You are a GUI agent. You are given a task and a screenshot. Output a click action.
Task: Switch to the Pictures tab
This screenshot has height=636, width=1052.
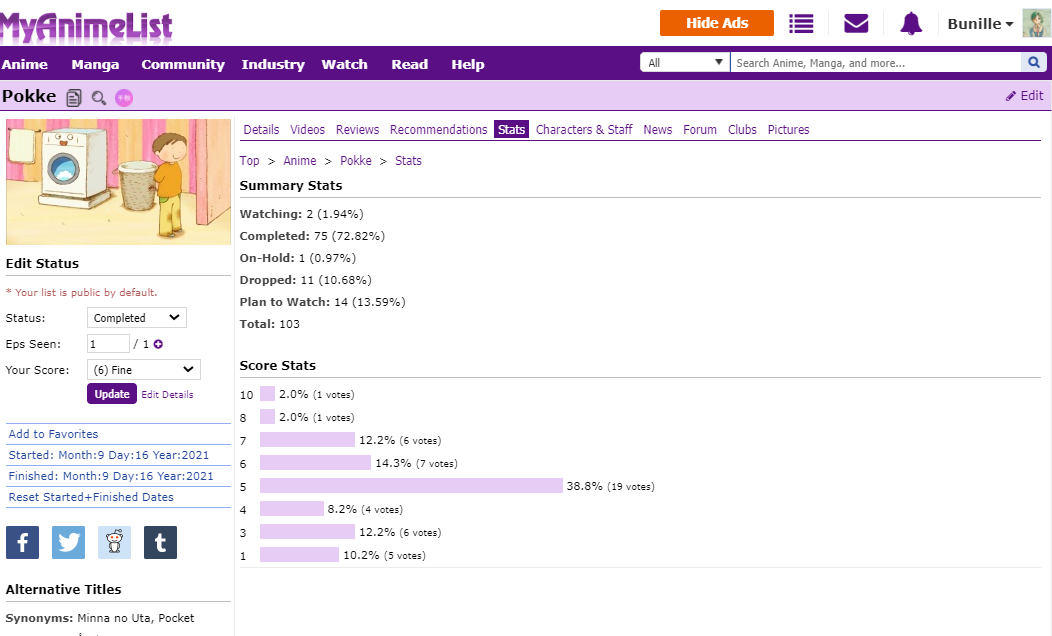point(788,129)
